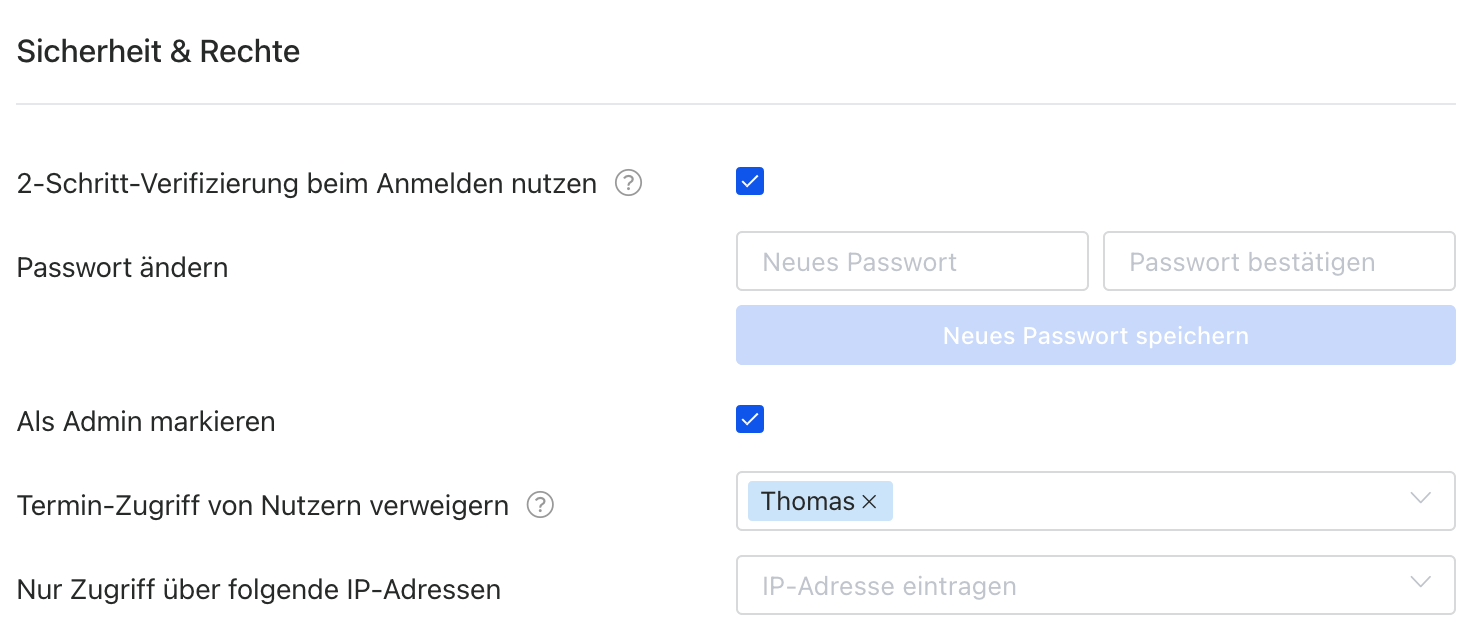Disable the 2-Schritt-Verifizierung checkbox
The height and width of the screenshot is (638, 1478).
point(750,182)
